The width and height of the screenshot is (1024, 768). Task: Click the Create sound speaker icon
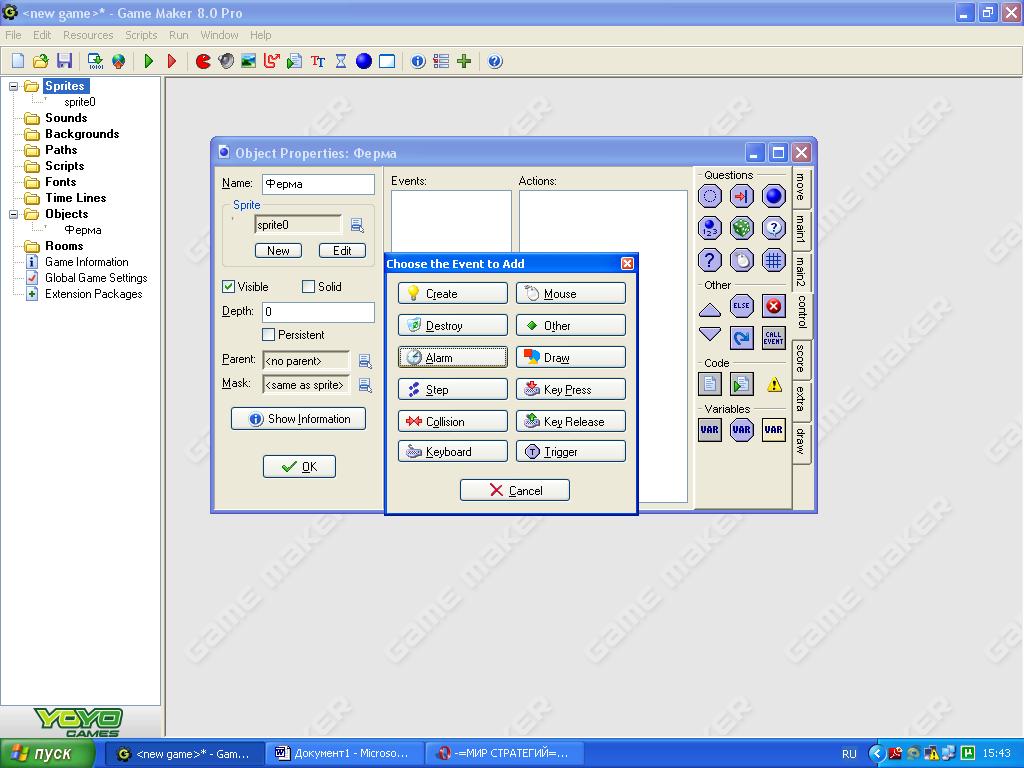tap(226, 61)
